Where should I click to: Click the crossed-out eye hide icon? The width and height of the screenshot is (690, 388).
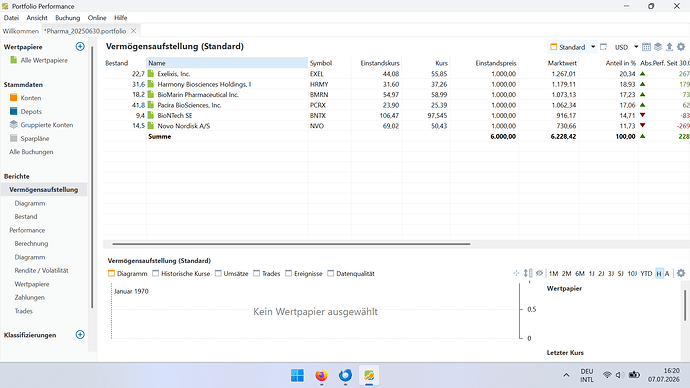click(x=539, y=273)
